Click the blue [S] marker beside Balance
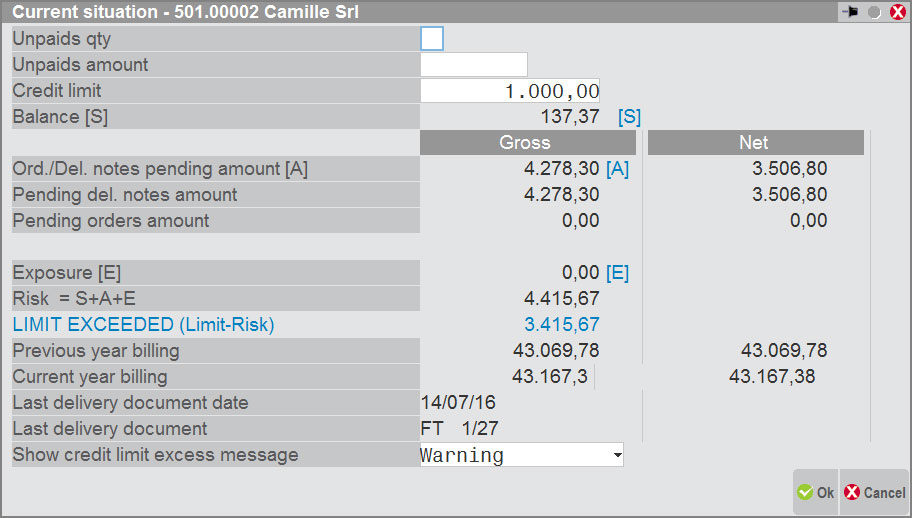912x518 pixels. [629, 117]
